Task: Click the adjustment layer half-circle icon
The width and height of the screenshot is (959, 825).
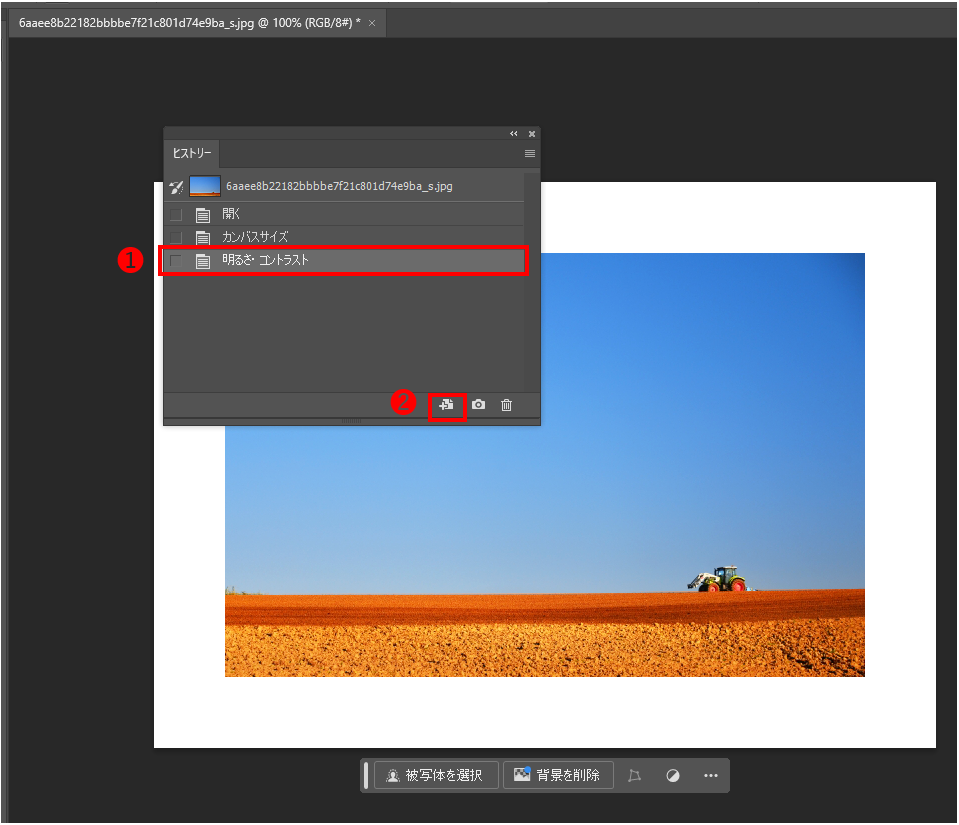Action: coord(673,776)
